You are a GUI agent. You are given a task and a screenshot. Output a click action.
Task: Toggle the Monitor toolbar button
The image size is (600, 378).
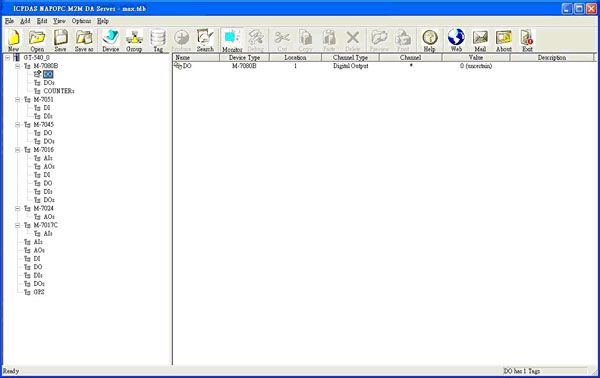232,41
